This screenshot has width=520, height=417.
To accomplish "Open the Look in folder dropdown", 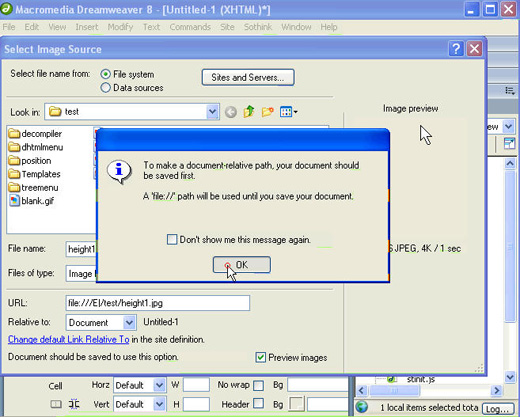I will (212, 112).
